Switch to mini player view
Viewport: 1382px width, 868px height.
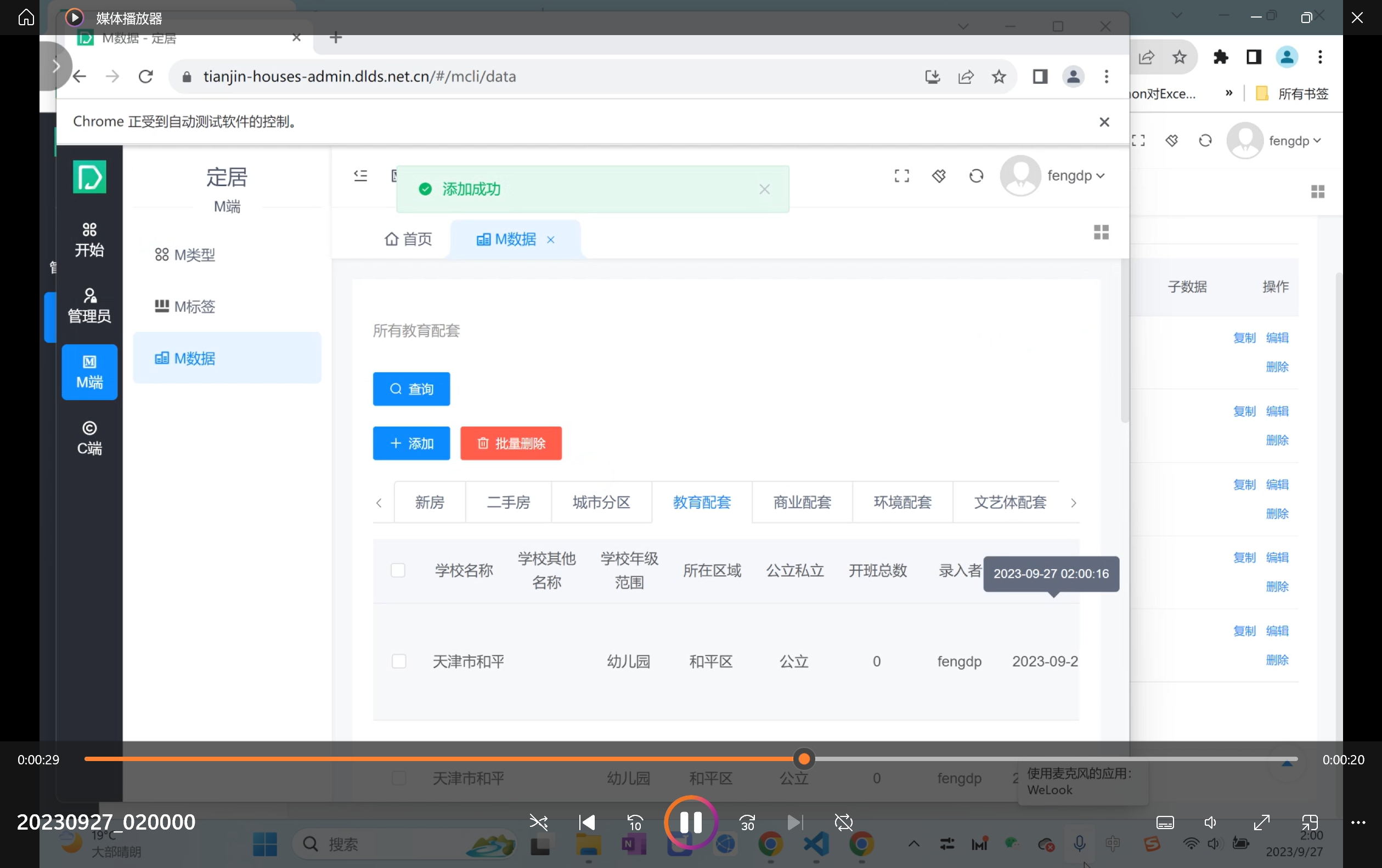(1310, 822)
